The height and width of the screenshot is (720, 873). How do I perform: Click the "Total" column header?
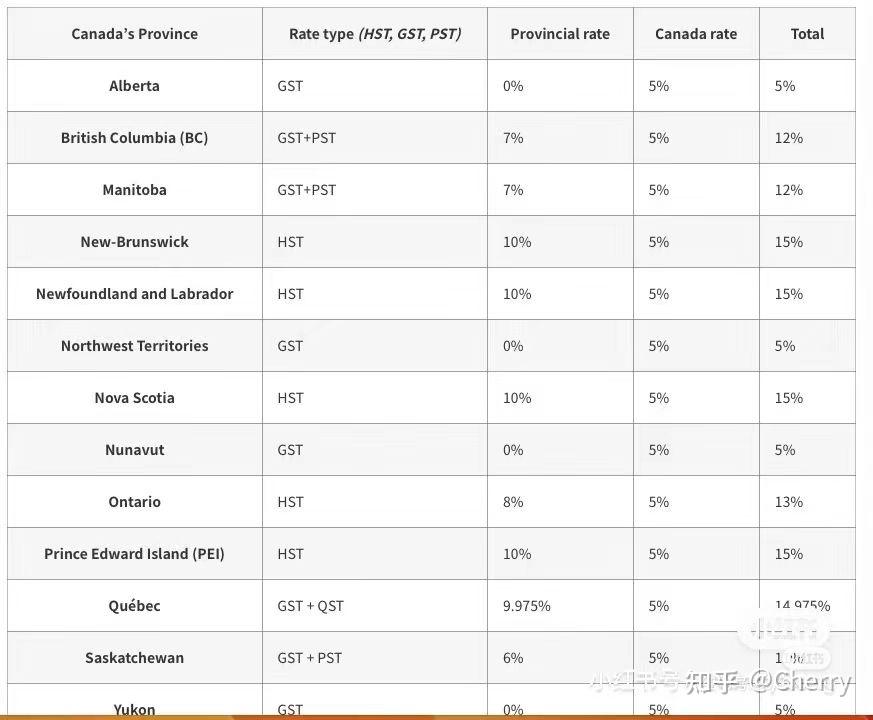(807, 34)
